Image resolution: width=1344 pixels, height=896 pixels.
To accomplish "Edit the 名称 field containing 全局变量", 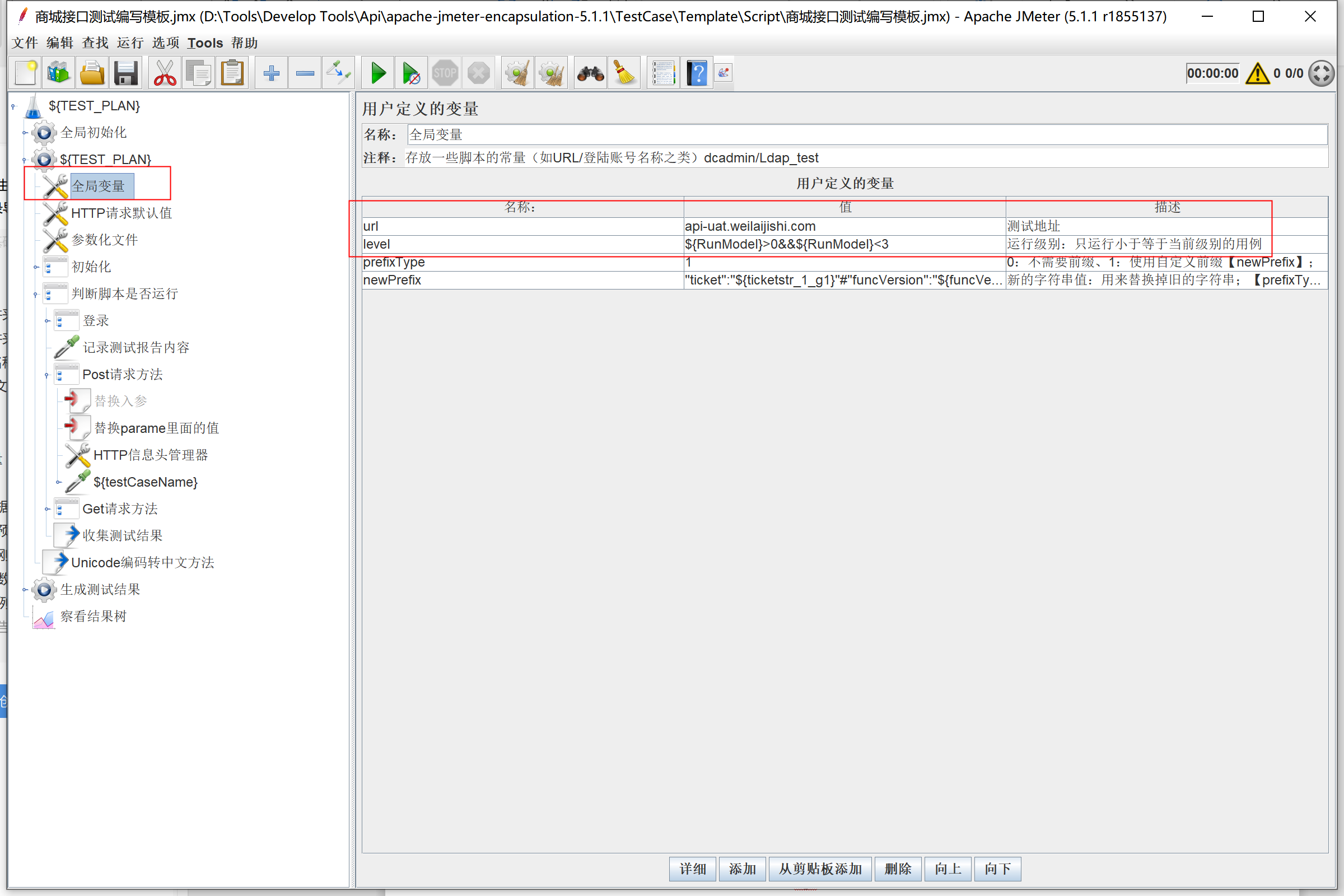I will coord(867,135).
